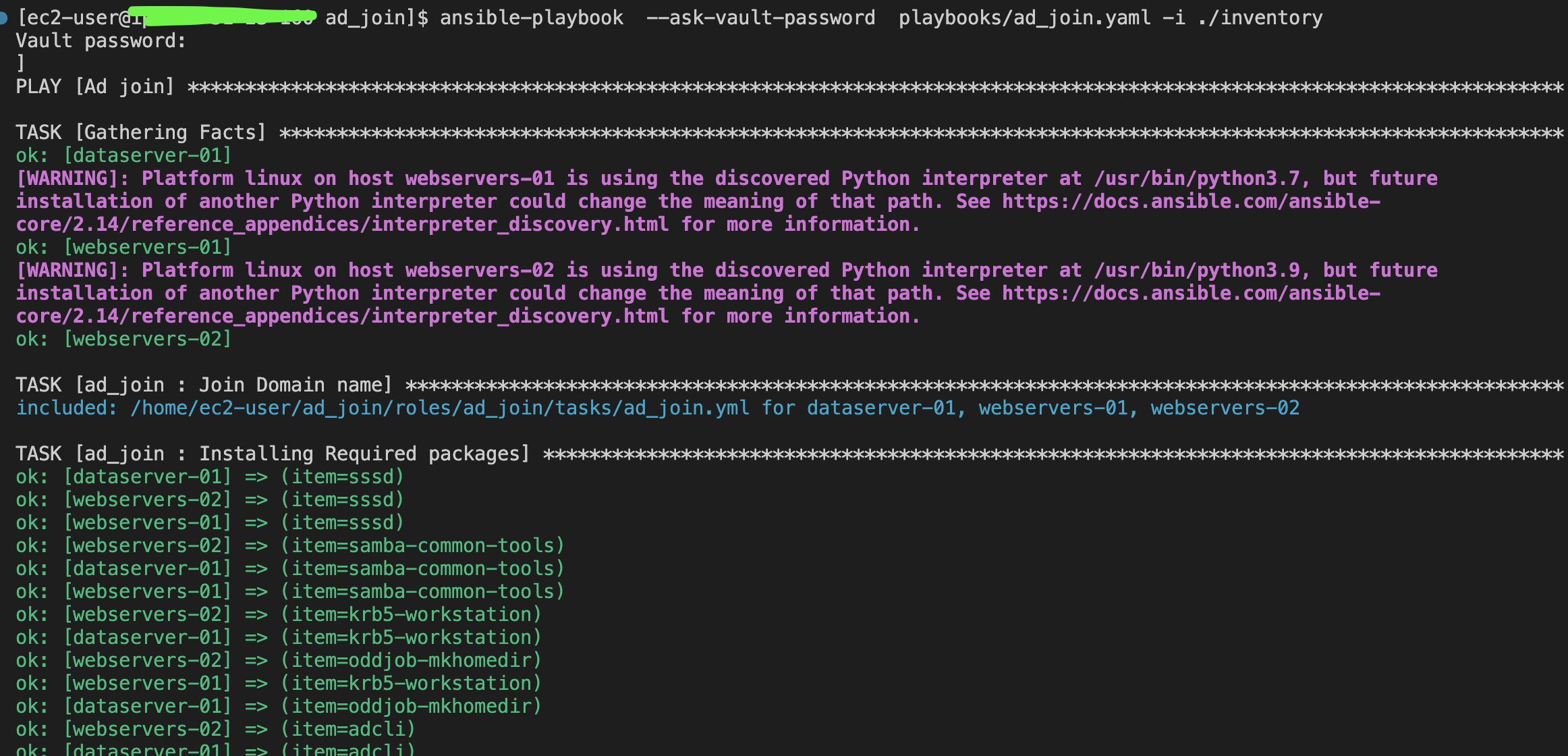Select the TASK [Gathering Facts] header

point(141,132)
